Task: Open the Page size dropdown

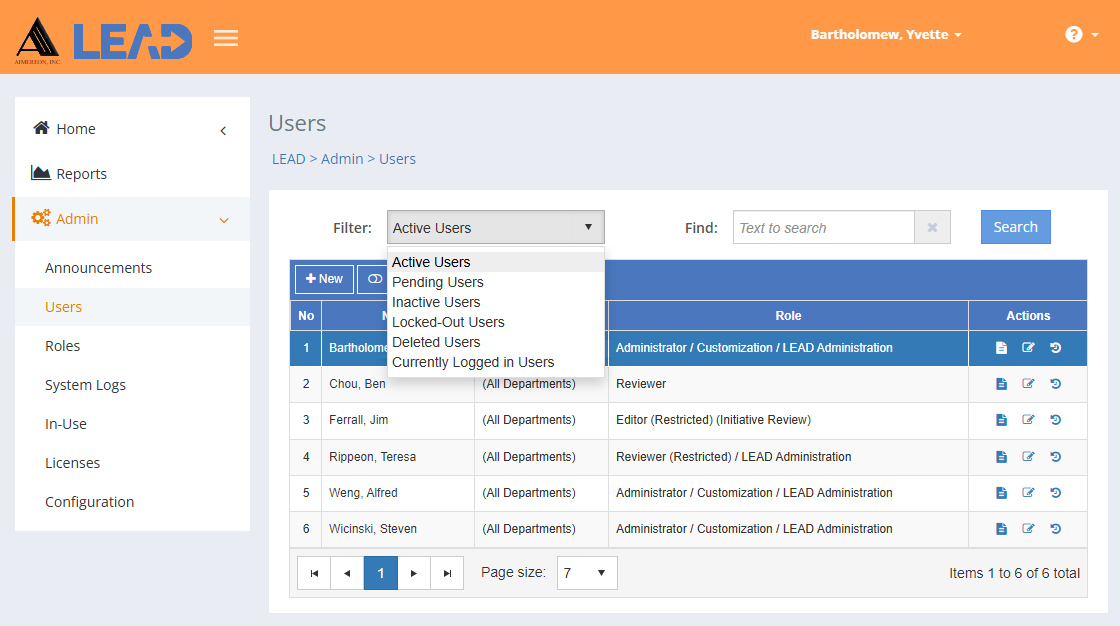Action: (x=587, y=572)
